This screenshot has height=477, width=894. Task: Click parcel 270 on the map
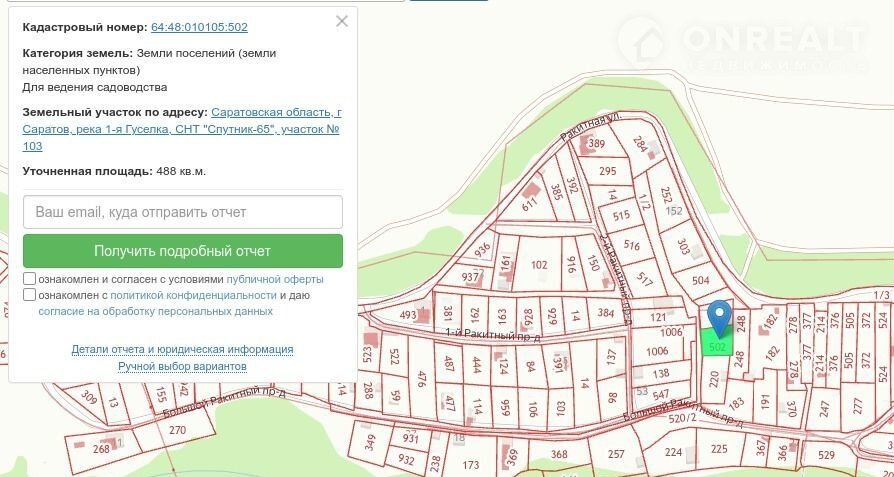point(178,430)
